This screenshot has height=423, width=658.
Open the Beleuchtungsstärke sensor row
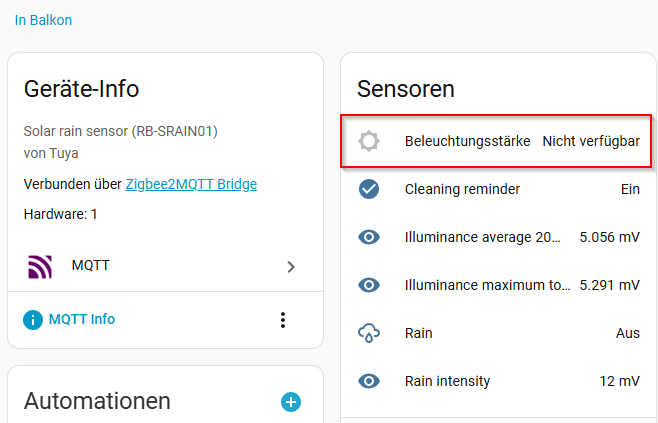tap(467, 141)
